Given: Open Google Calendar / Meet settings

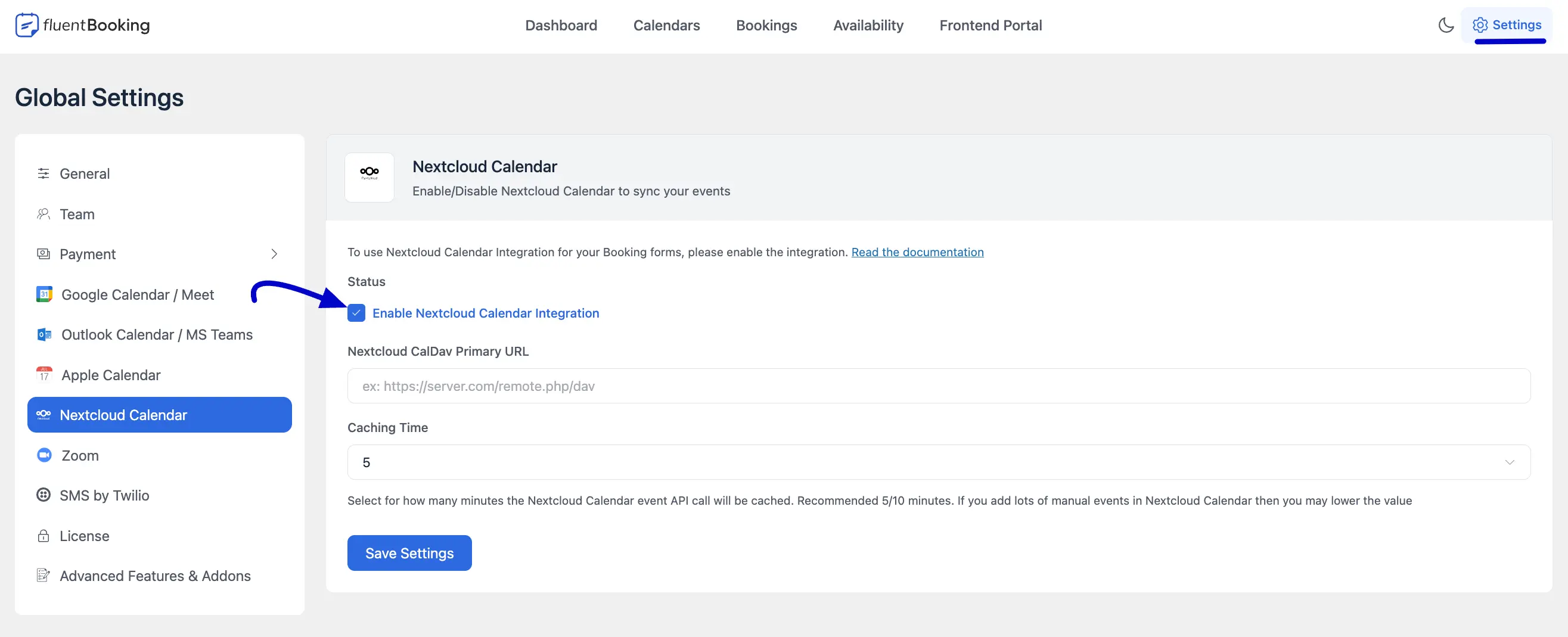Looking at the screenshot, I should [x=138, y=294].
